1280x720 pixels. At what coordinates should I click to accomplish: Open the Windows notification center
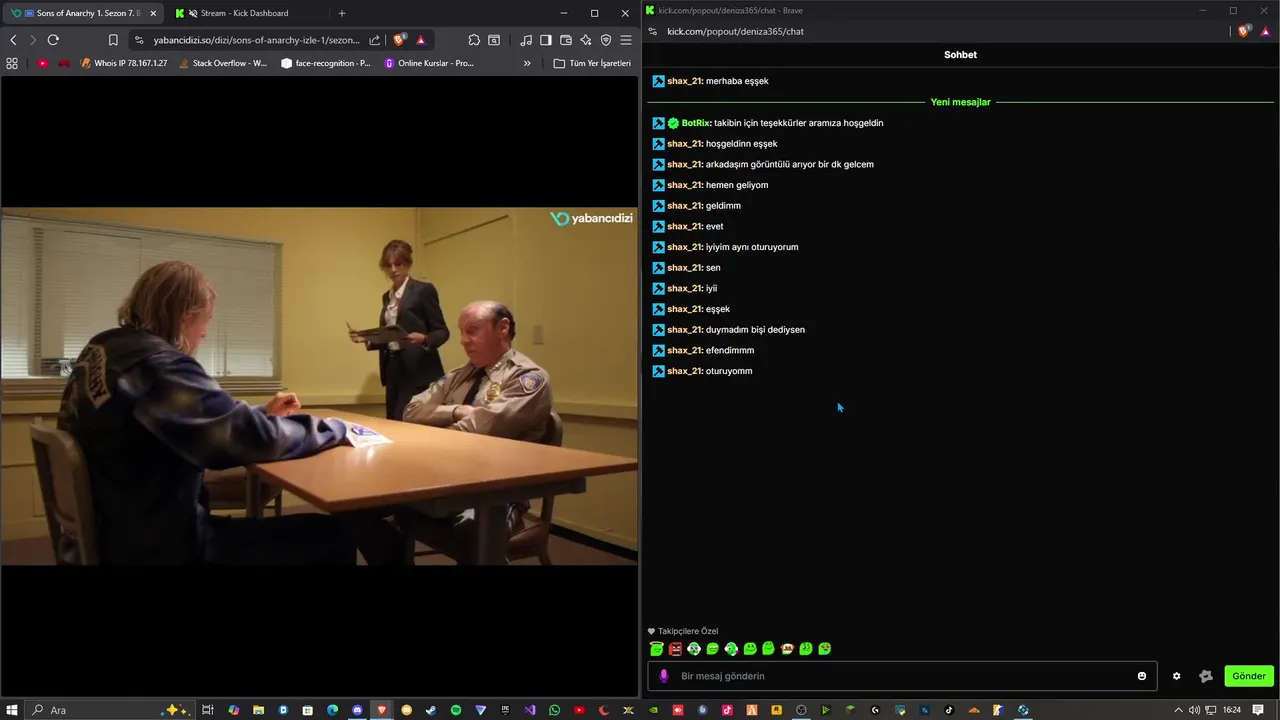pos(1259,710)
